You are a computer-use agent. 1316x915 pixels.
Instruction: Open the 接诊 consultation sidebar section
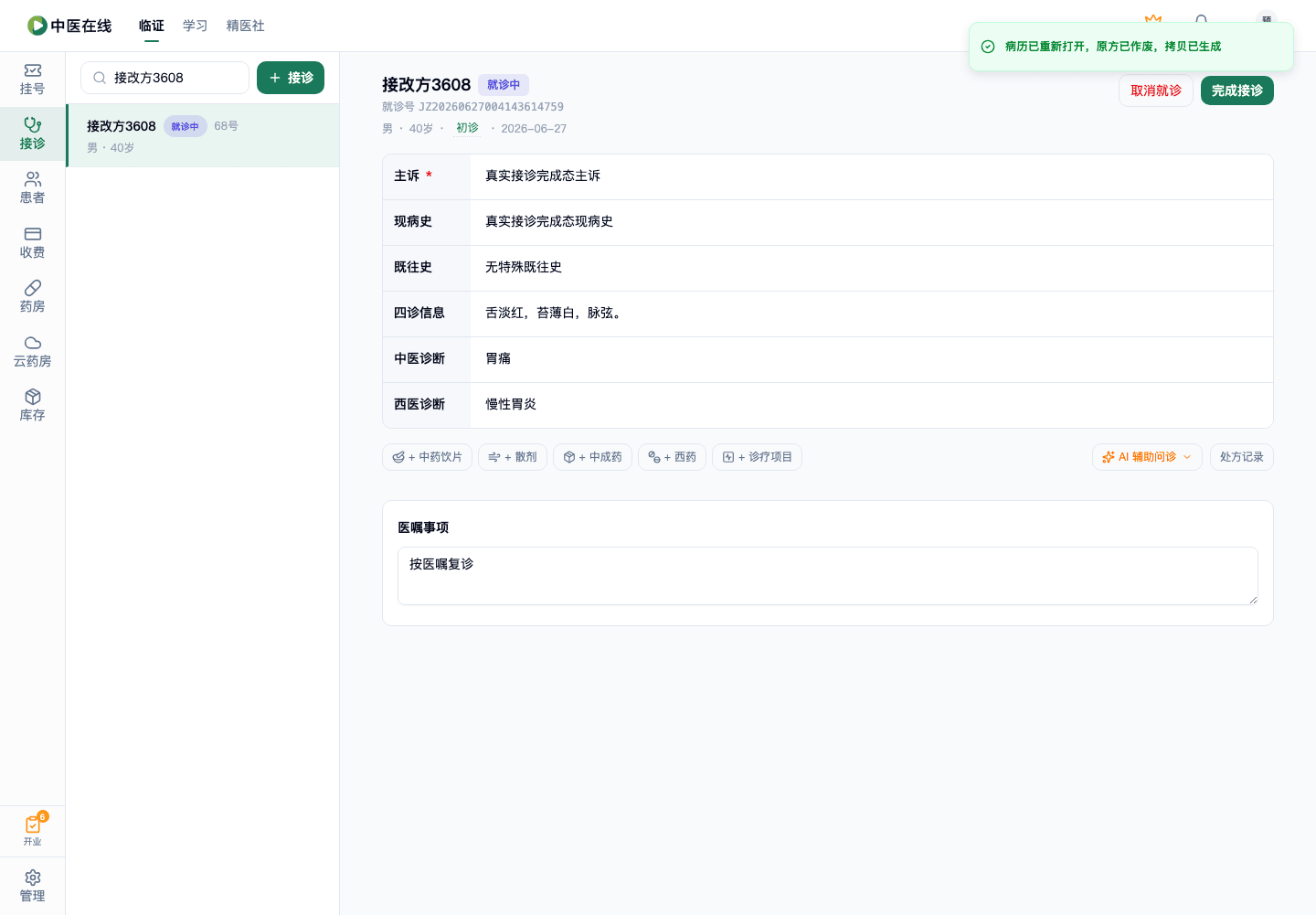tap(32, 134)
